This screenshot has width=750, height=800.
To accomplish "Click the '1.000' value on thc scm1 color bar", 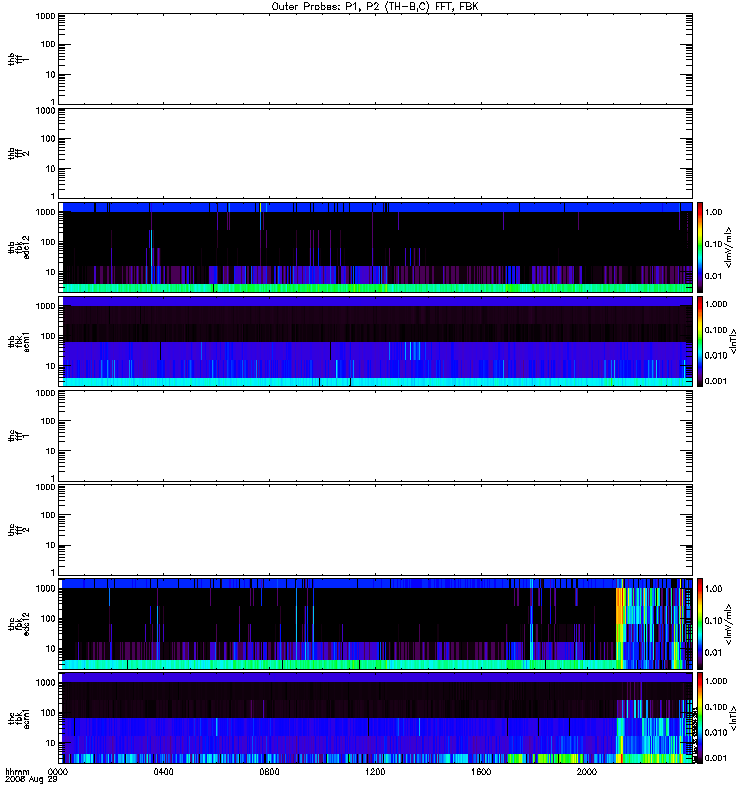I will [x=716, y=681].
